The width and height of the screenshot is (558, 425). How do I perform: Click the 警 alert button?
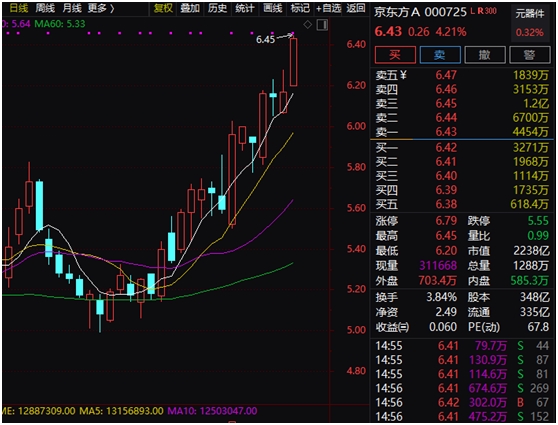point(530,55)
